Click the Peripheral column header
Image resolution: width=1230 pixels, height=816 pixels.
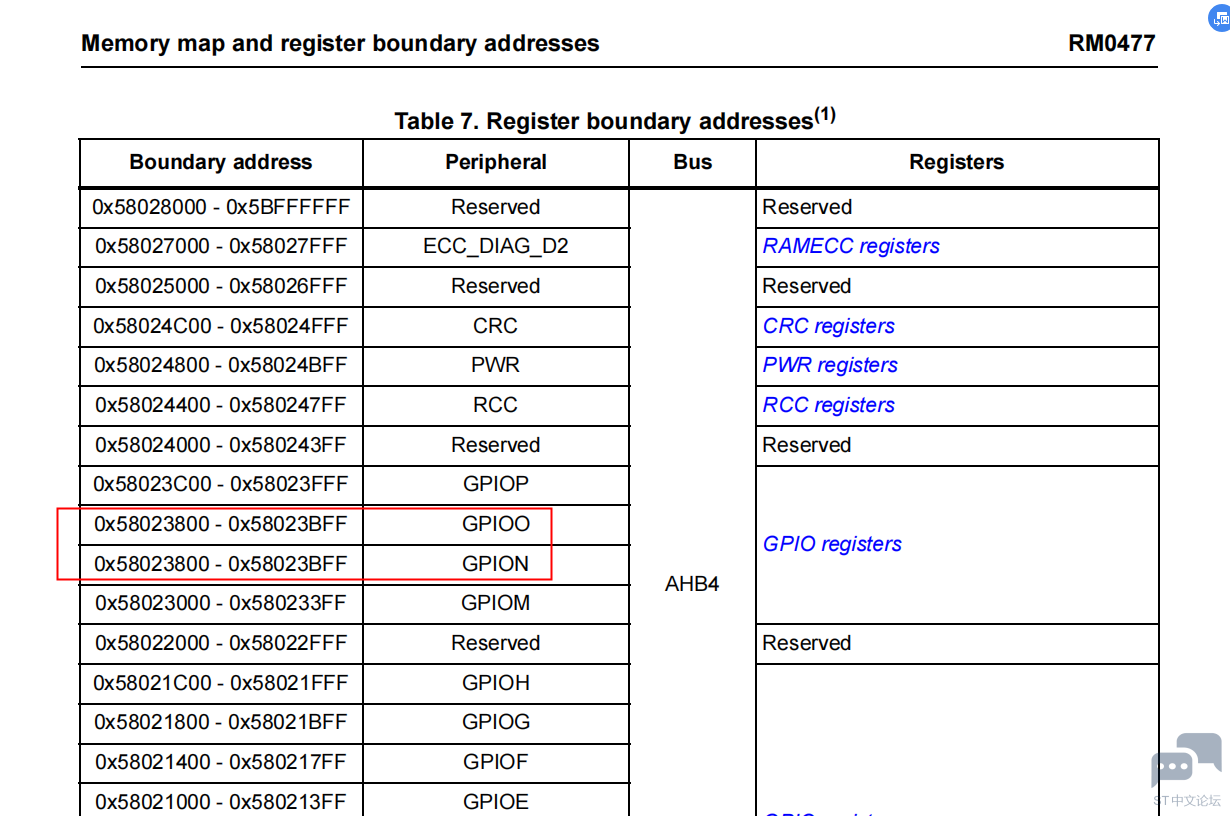click(x=496, y=162)
